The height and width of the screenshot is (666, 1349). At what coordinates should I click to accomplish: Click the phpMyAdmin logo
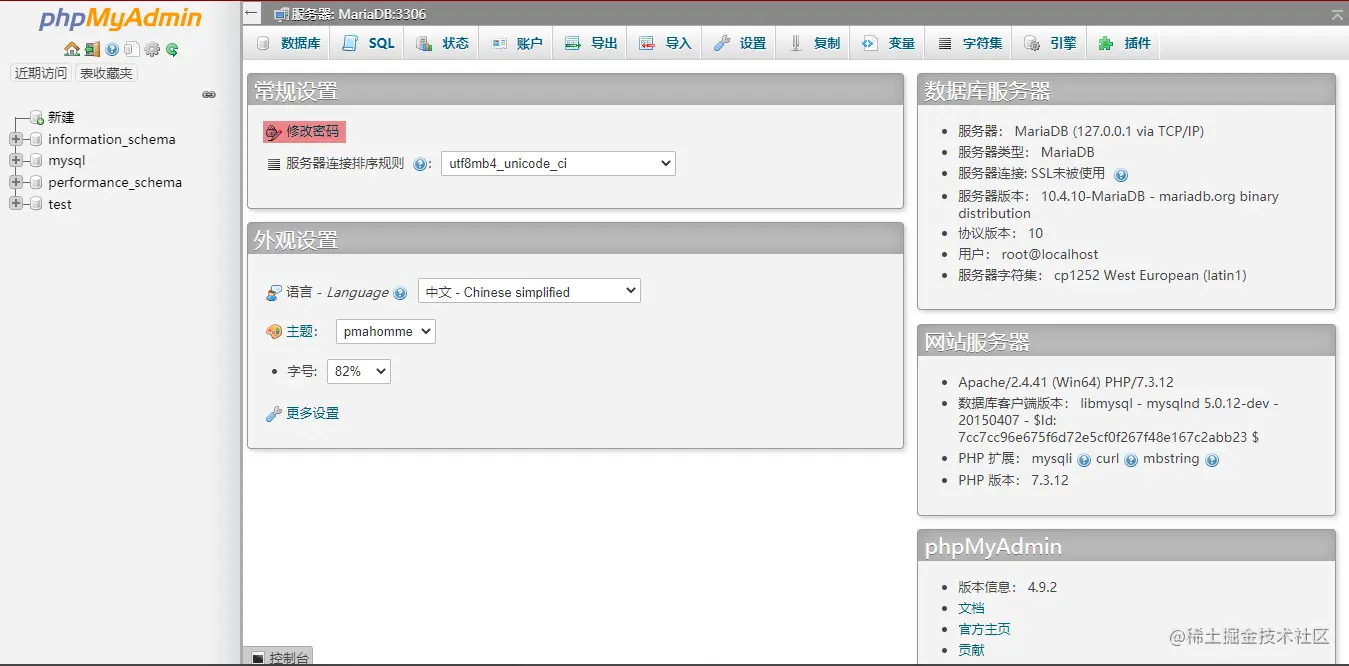(x=120, y=20)
